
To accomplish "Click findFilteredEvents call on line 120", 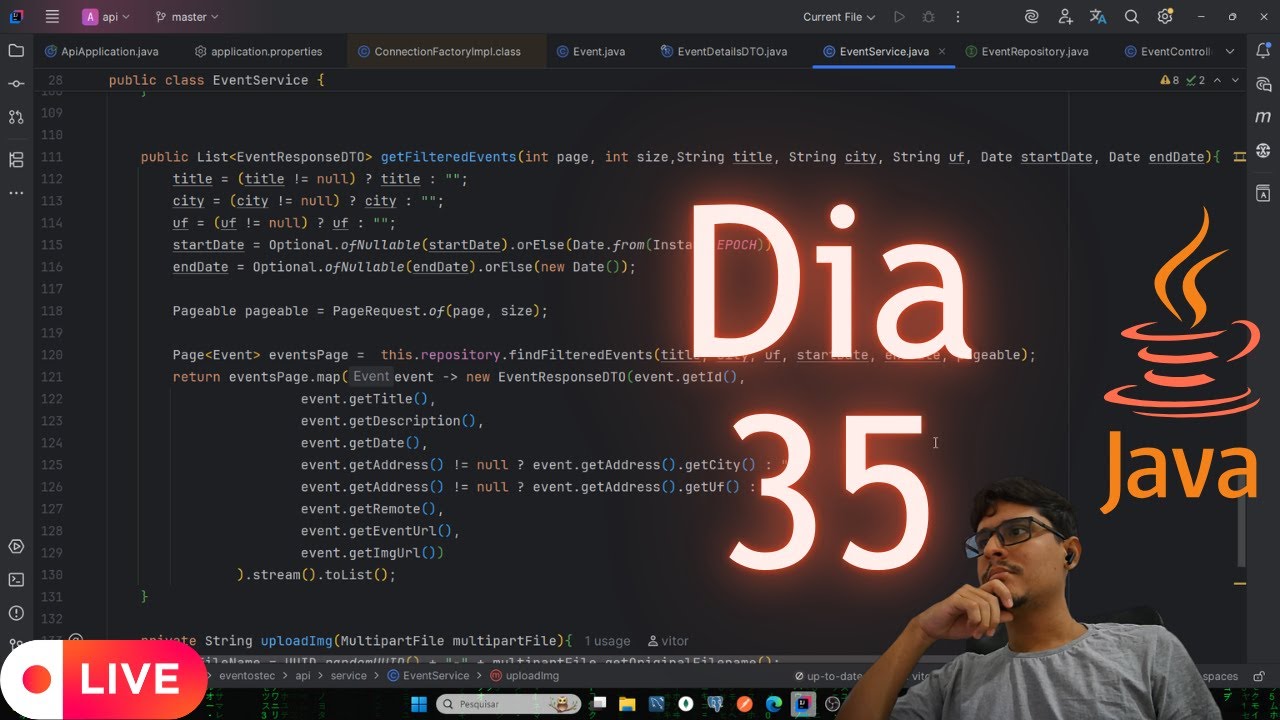I will pyautogui.click(x=580, y=355).
